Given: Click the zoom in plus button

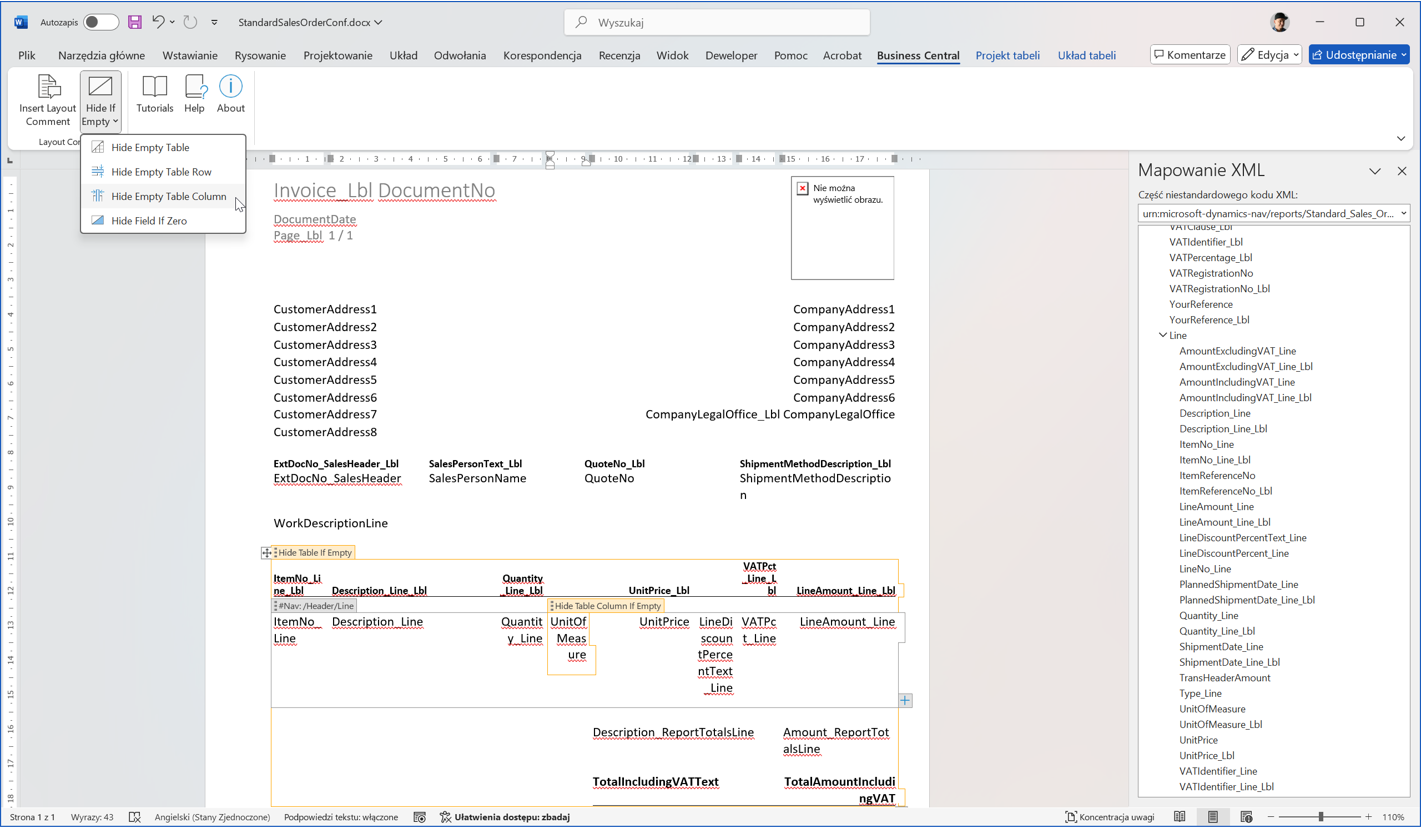Looking at the screenshot, I should [x=1368, y=817].
